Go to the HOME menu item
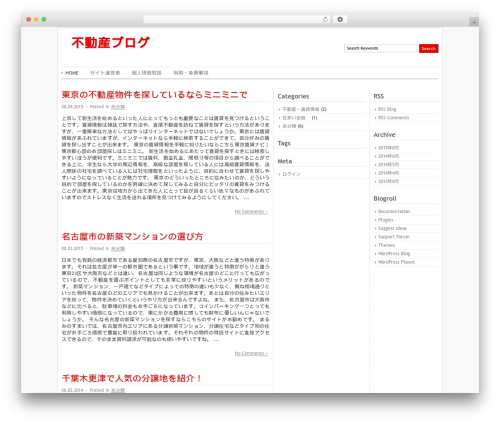The image size is (500, 423). point(72,73)
